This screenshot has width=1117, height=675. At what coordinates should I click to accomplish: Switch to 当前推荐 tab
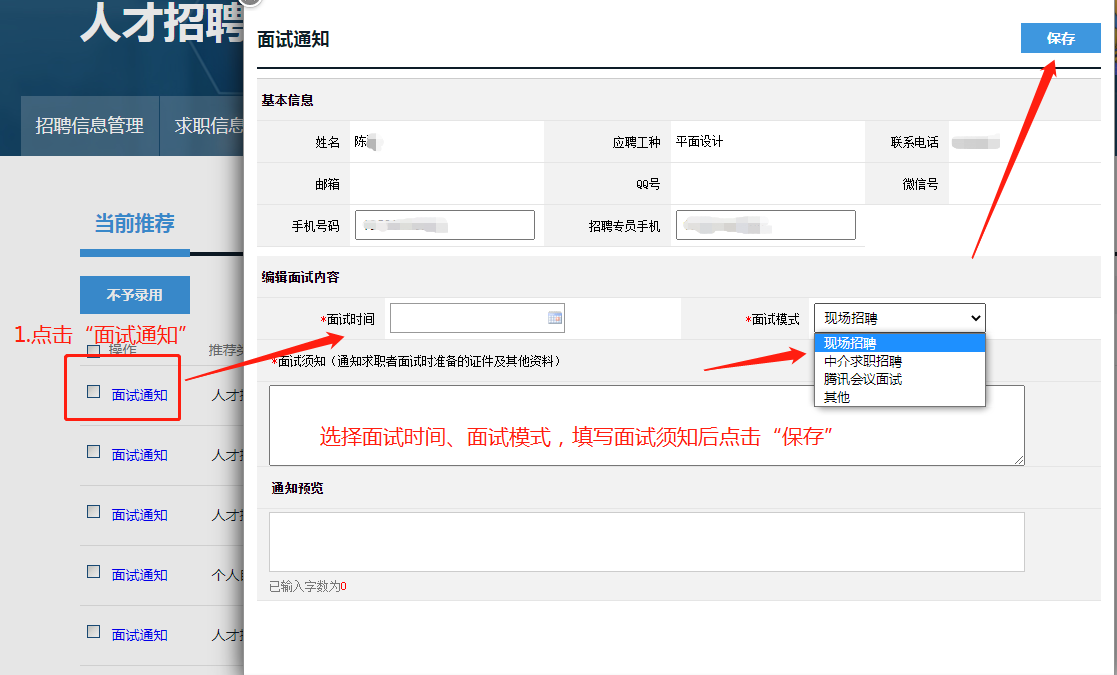click(x=134, y=223)
